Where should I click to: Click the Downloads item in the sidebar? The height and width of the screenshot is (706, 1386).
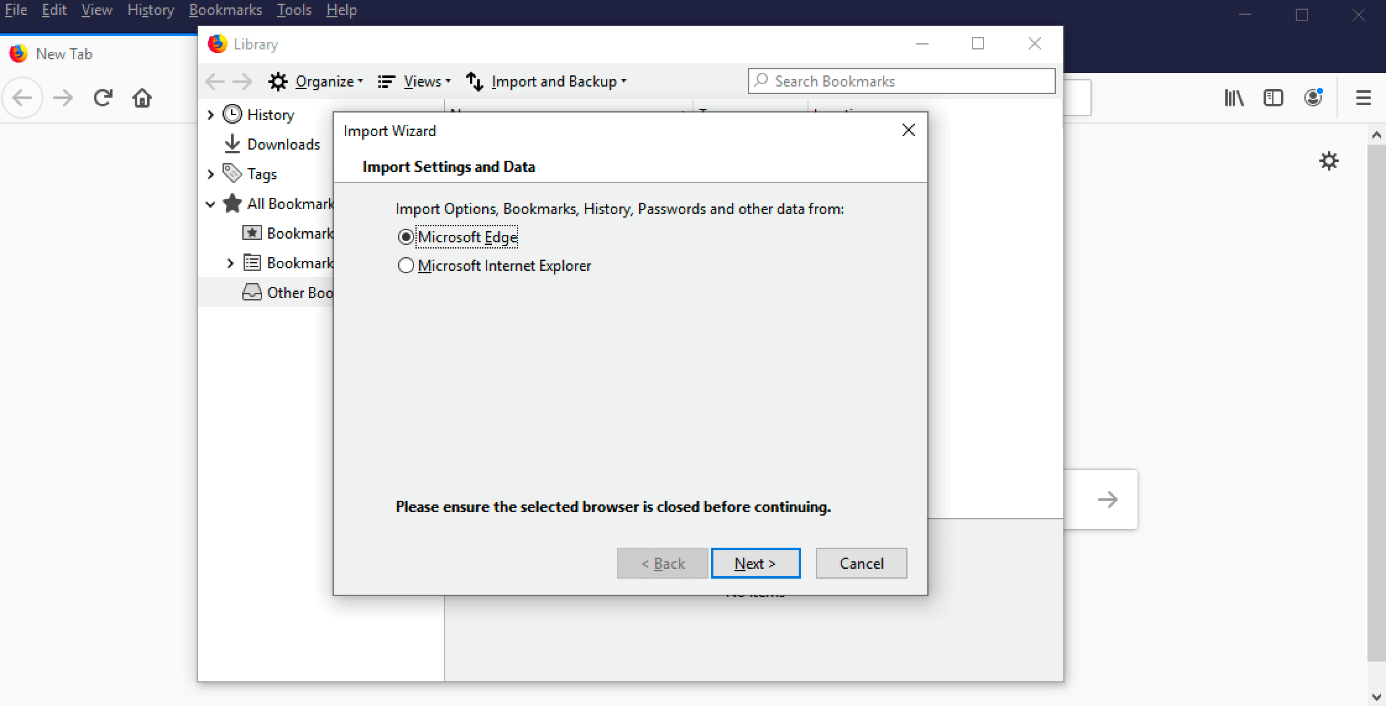pyautogui.click(x=280, y=144)
